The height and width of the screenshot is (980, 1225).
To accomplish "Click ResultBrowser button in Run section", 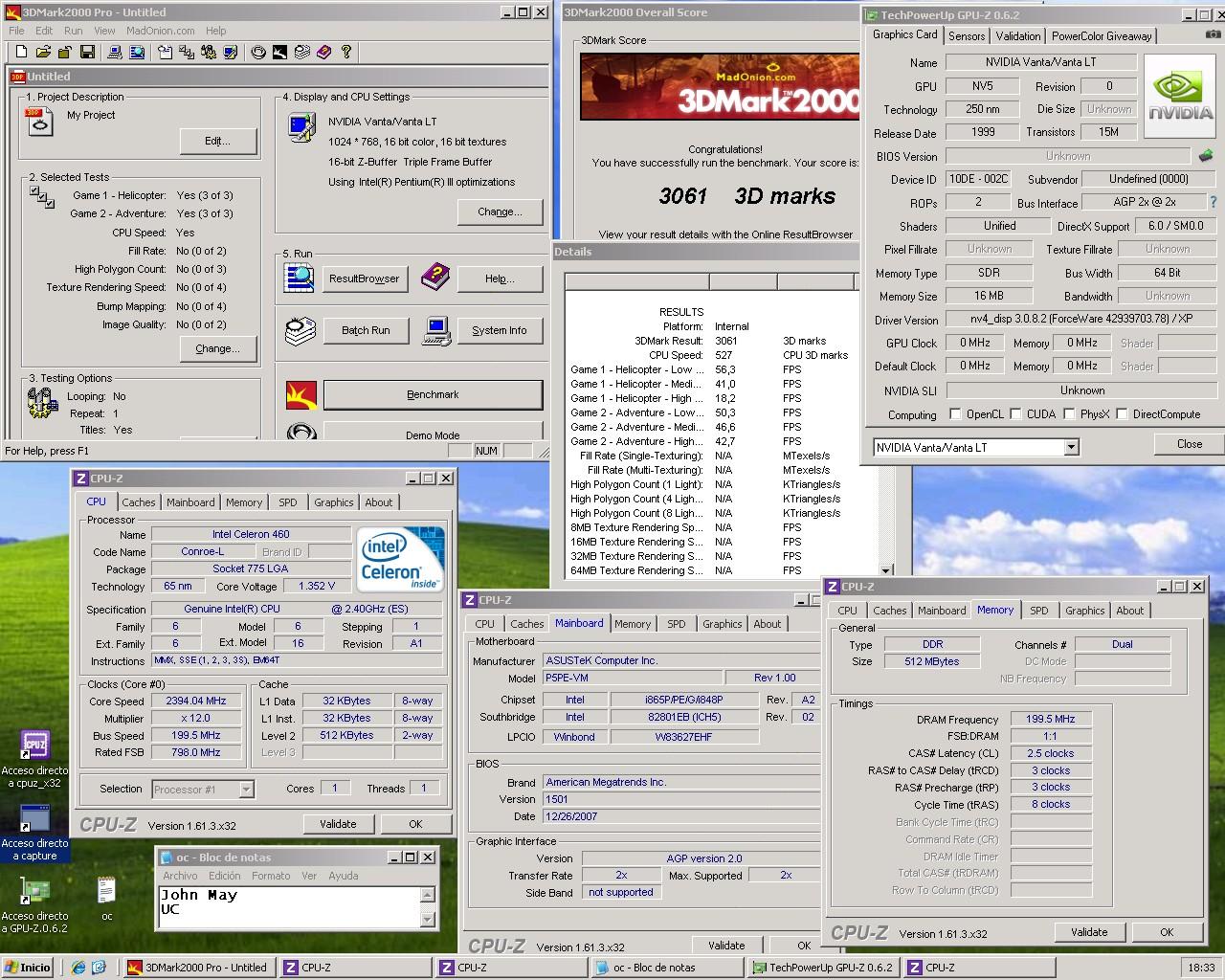I will pos(364,278).
